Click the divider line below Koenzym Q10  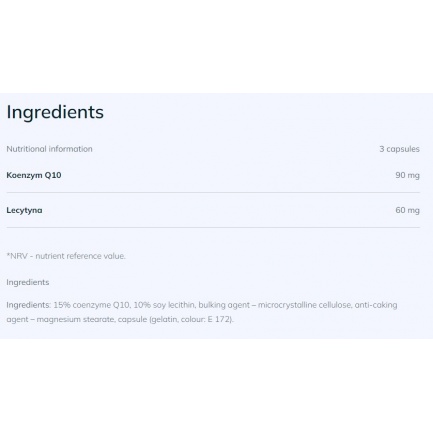click(x=213, y=192)
